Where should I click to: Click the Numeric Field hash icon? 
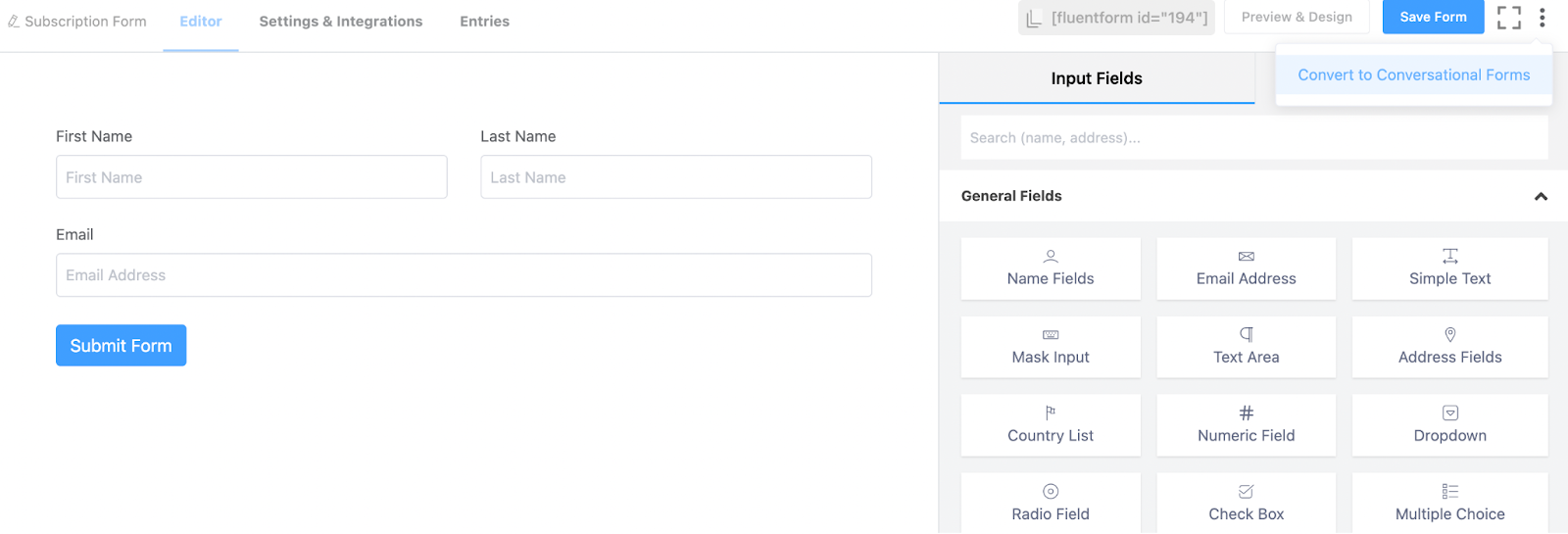pos(1246,413)
